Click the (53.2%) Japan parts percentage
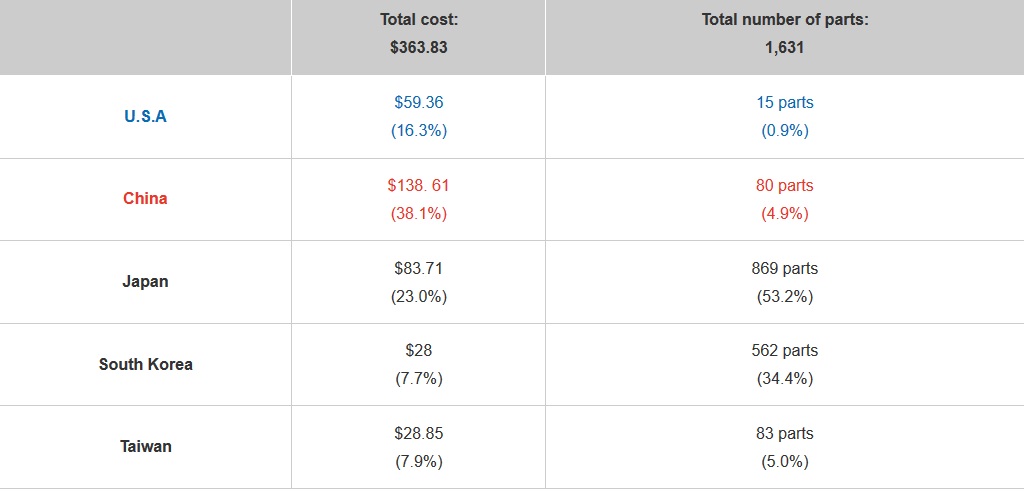Viewport: 1035px width, 491px height. click(x=784, y=296)
